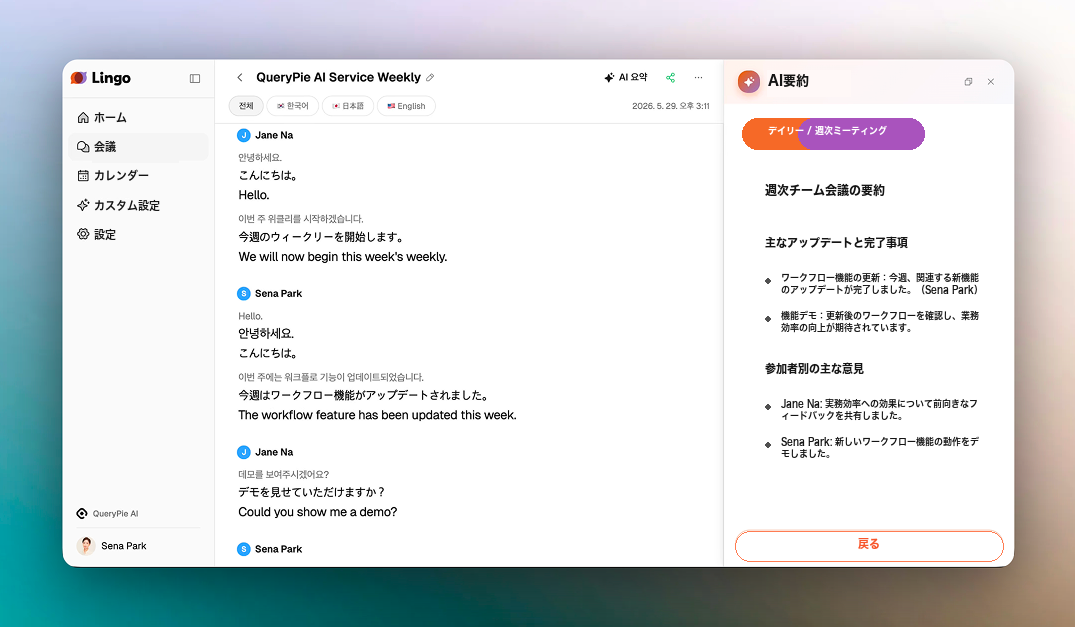This screenshot has width=1075, height=627.
Task: Open the カレンダー calendar page
Action: pos(138,175)
